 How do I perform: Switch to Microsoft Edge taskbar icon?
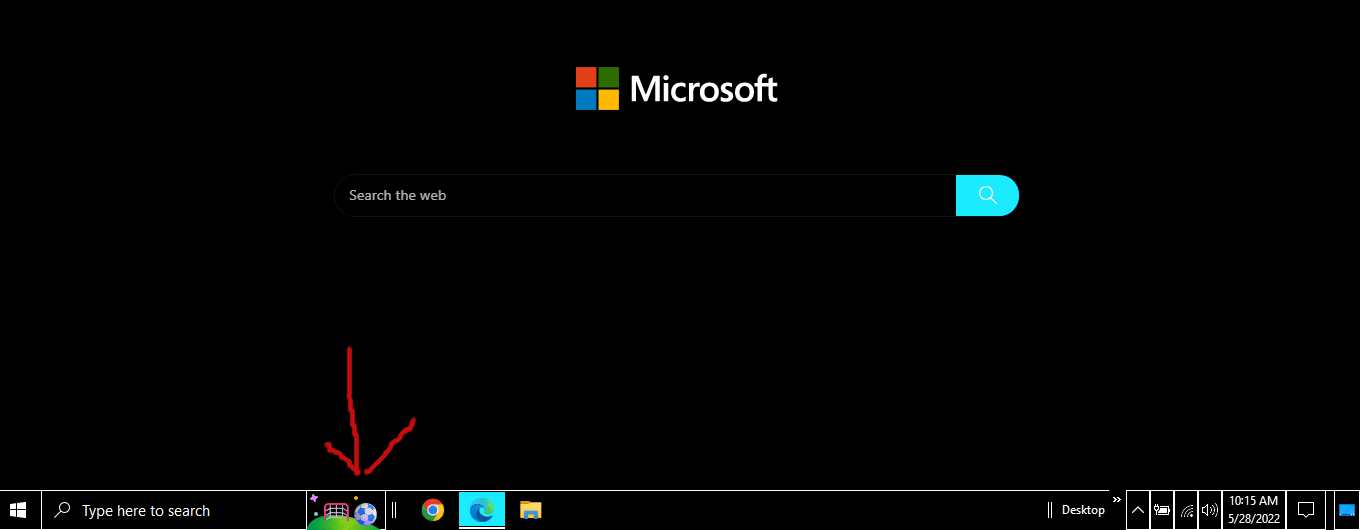tap(482, 510)
